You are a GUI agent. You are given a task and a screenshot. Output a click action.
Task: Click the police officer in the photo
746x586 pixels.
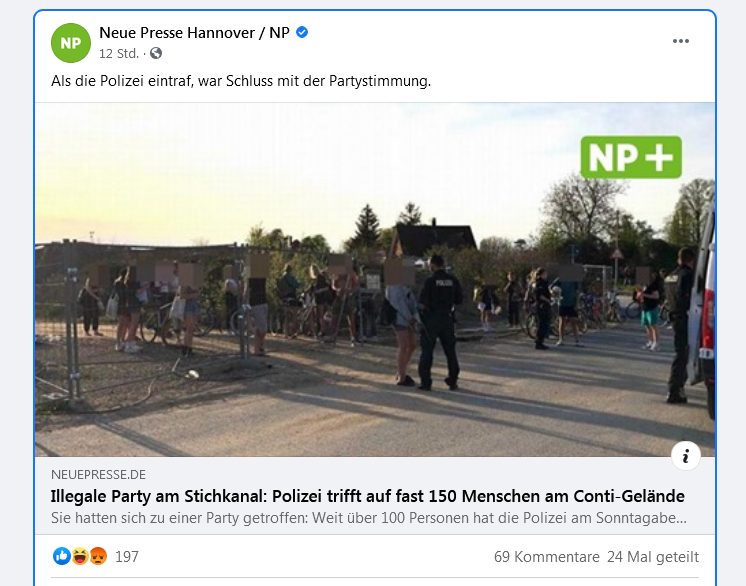click(439, 323)
